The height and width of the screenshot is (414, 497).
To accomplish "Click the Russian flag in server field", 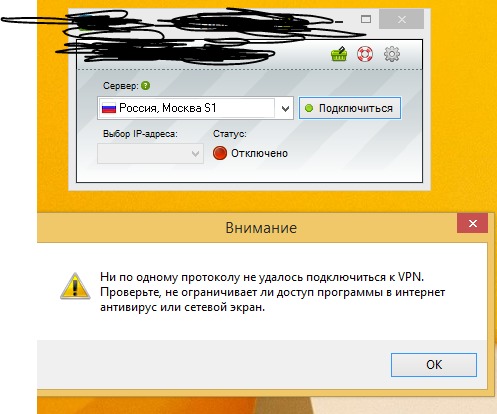I will [109, 108].
